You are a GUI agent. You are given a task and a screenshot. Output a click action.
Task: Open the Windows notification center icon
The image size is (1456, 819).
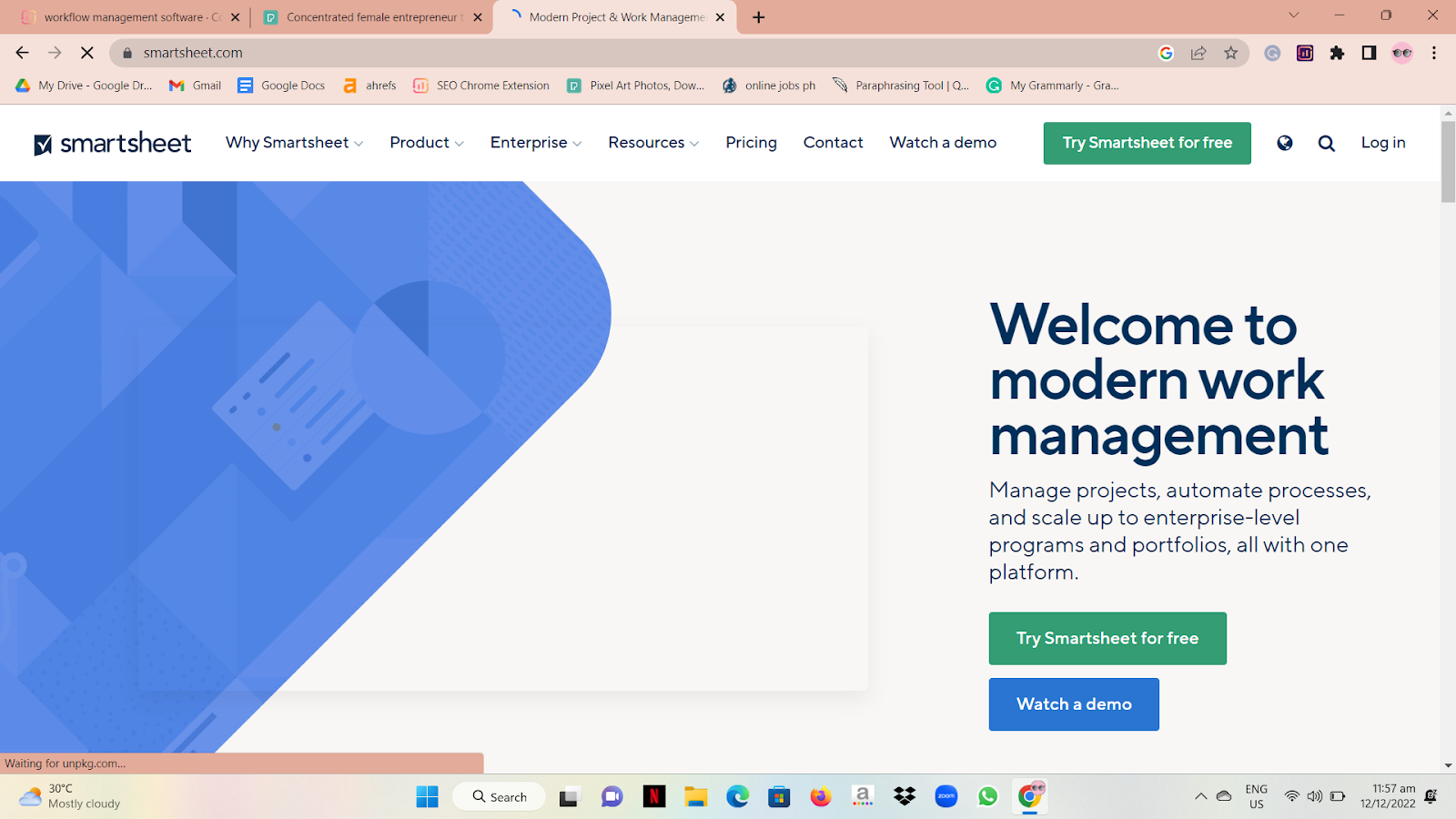coord(1431,796)
